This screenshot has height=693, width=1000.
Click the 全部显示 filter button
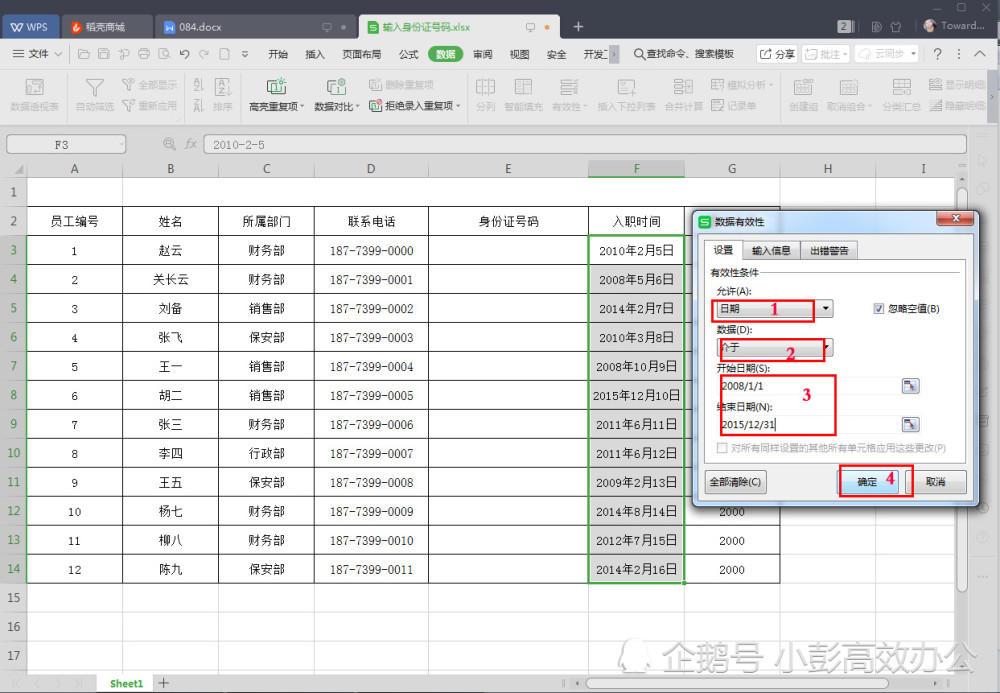click(150, 85)
